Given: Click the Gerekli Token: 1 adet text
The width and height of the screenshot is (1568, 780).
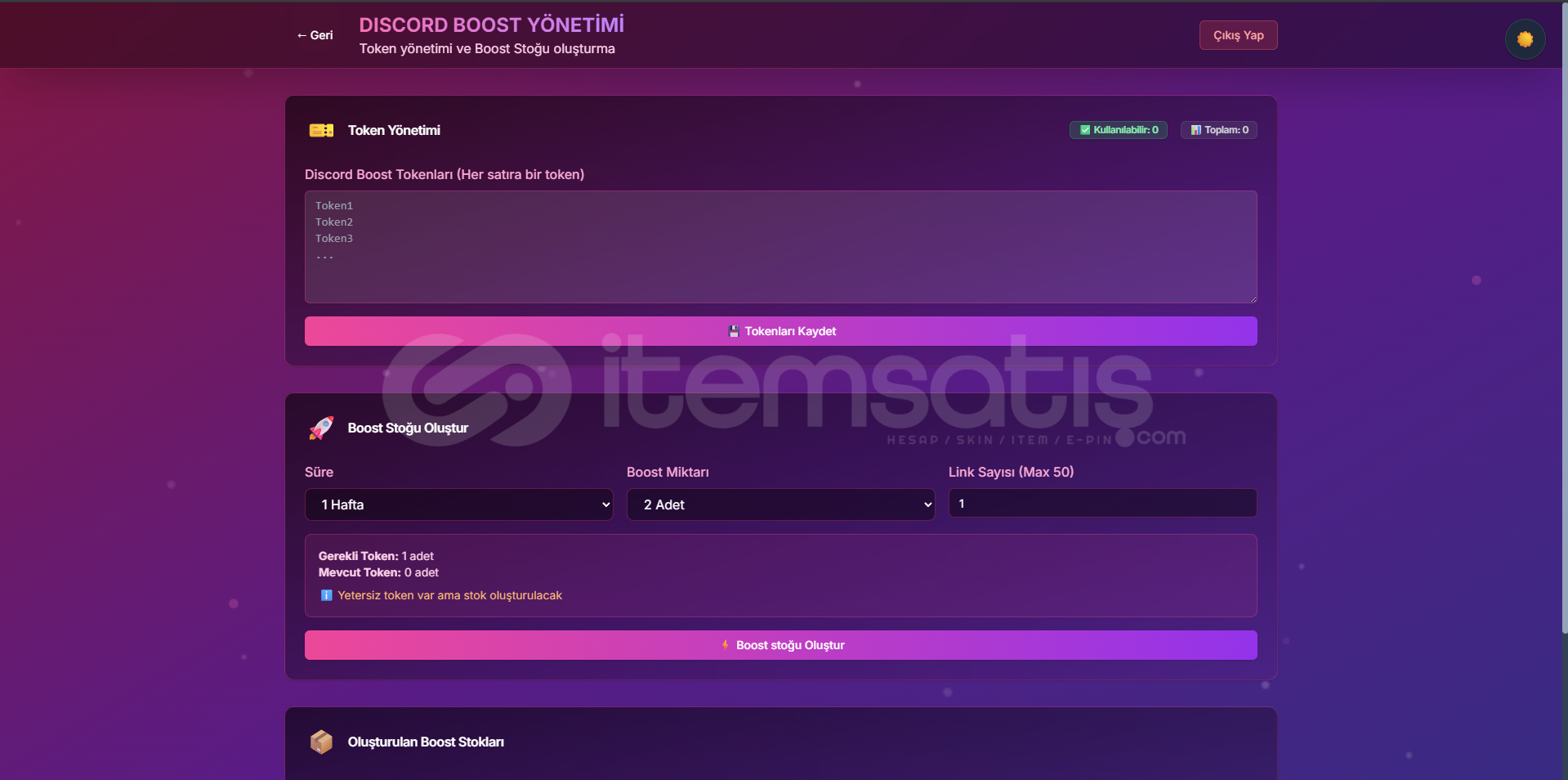Looking at the screenshot, I should pyautogui.click(x=376, y=556).
